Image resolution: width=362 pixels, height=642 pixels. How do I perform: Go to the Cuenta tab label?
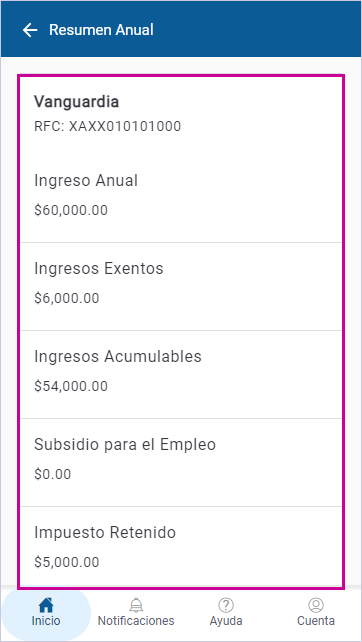tap(316, 621)
